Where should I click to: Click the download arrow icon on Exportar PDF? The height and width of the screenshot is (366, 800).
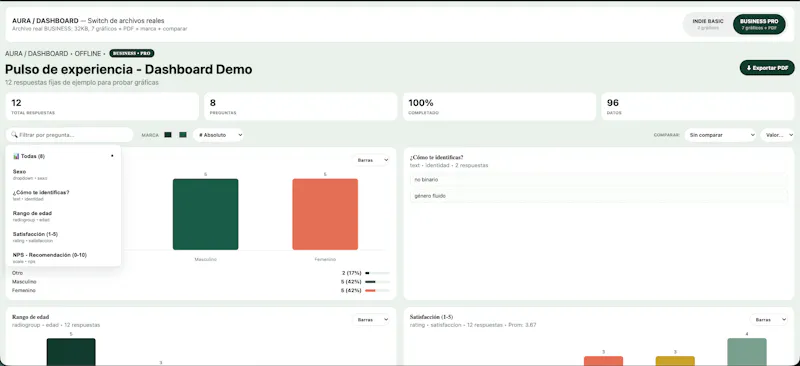(x=748, y=68)
